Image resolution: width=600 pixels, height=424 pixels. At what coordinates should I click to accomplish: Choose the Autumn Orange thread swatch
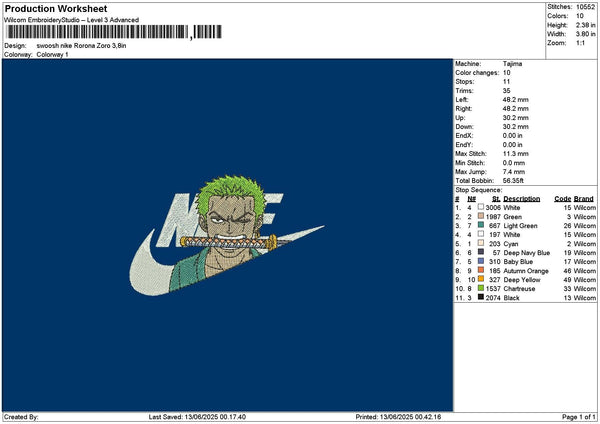(x=481, y=270)
